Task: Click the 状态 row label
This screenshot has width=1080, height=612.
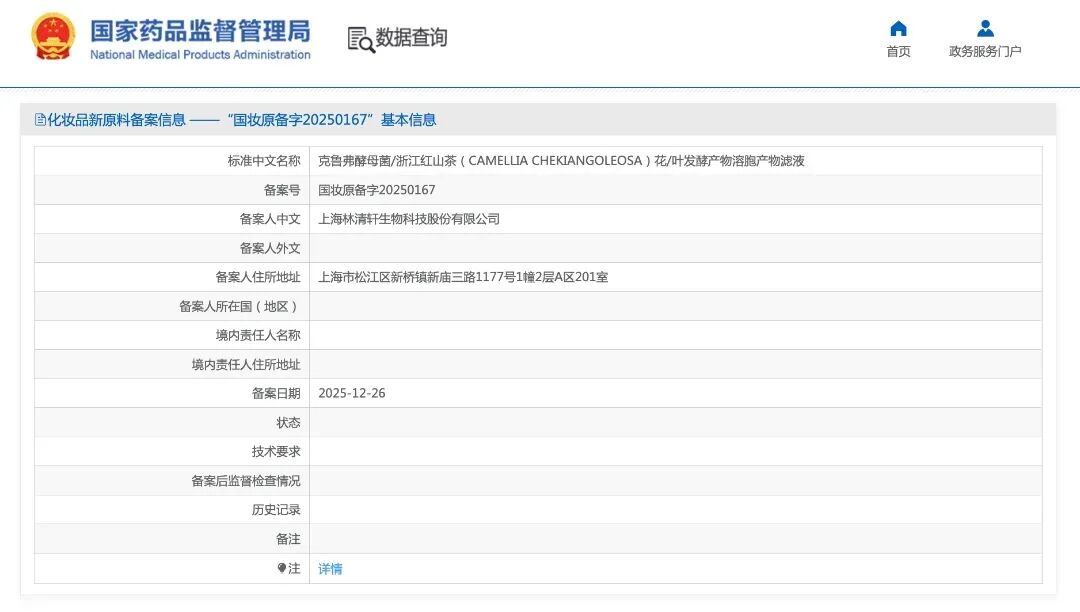Action: coord(288,422)
